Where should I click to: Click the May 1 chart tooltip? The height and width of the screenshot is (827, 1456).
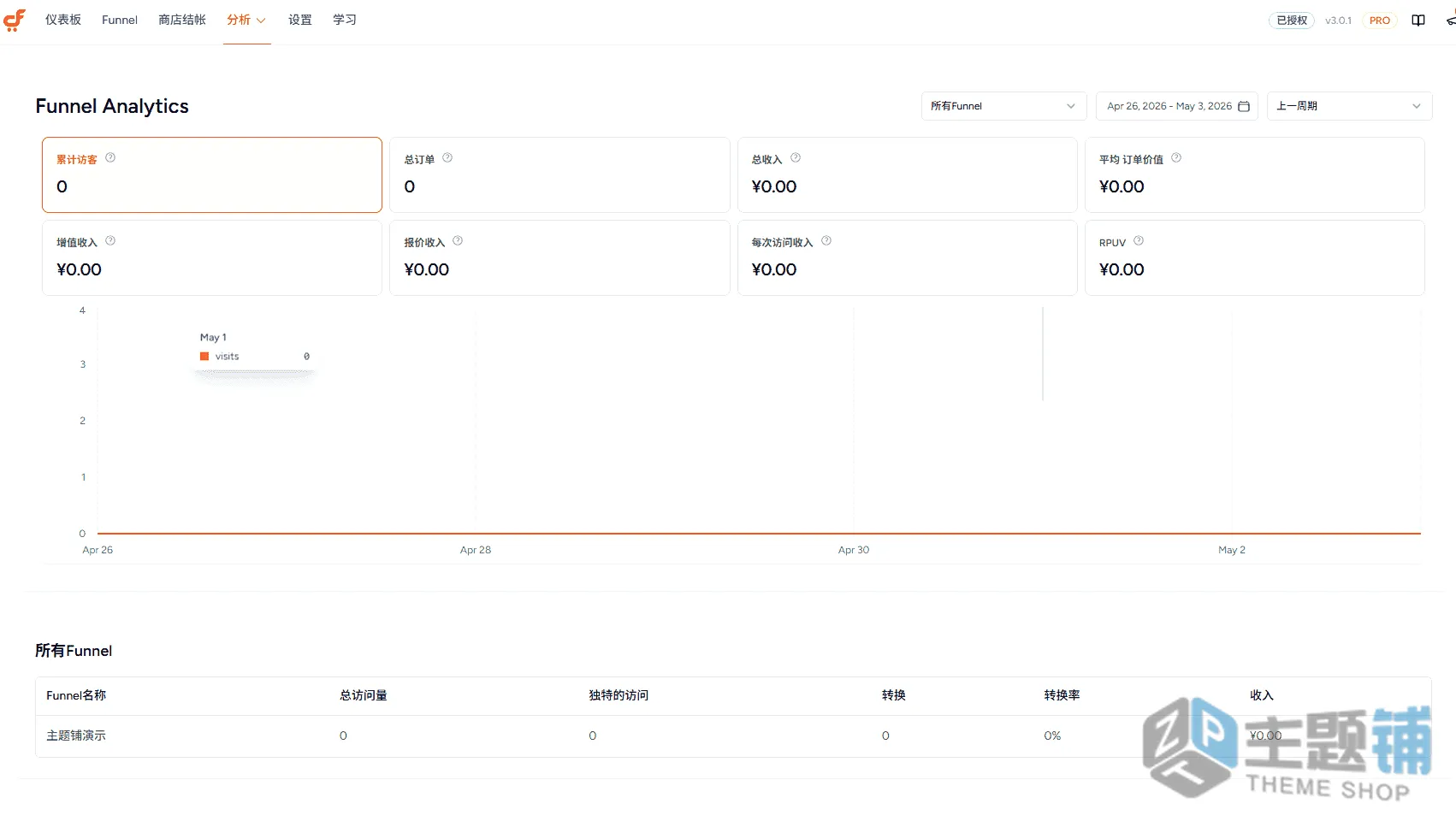(255, 349)
